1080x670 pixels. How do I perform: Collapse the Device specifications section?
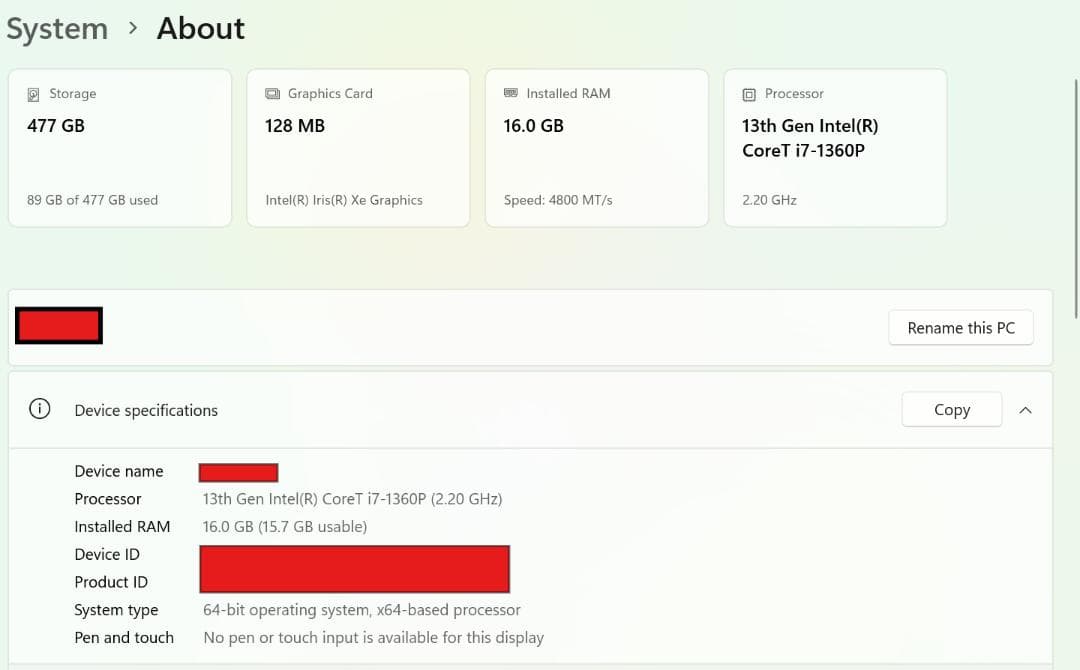(1025, 410)
